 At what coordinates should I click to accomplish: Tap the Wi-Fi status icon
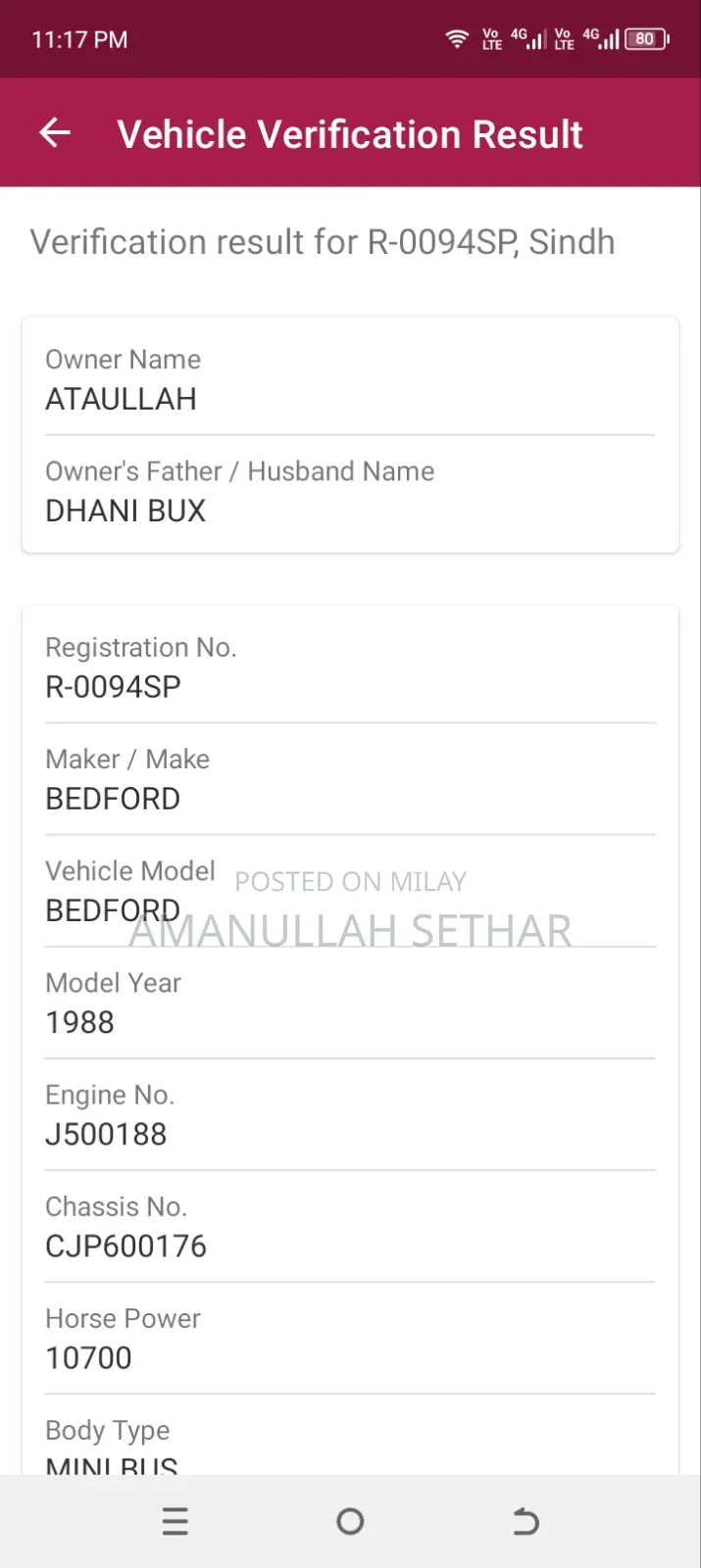tap(457, 39)
